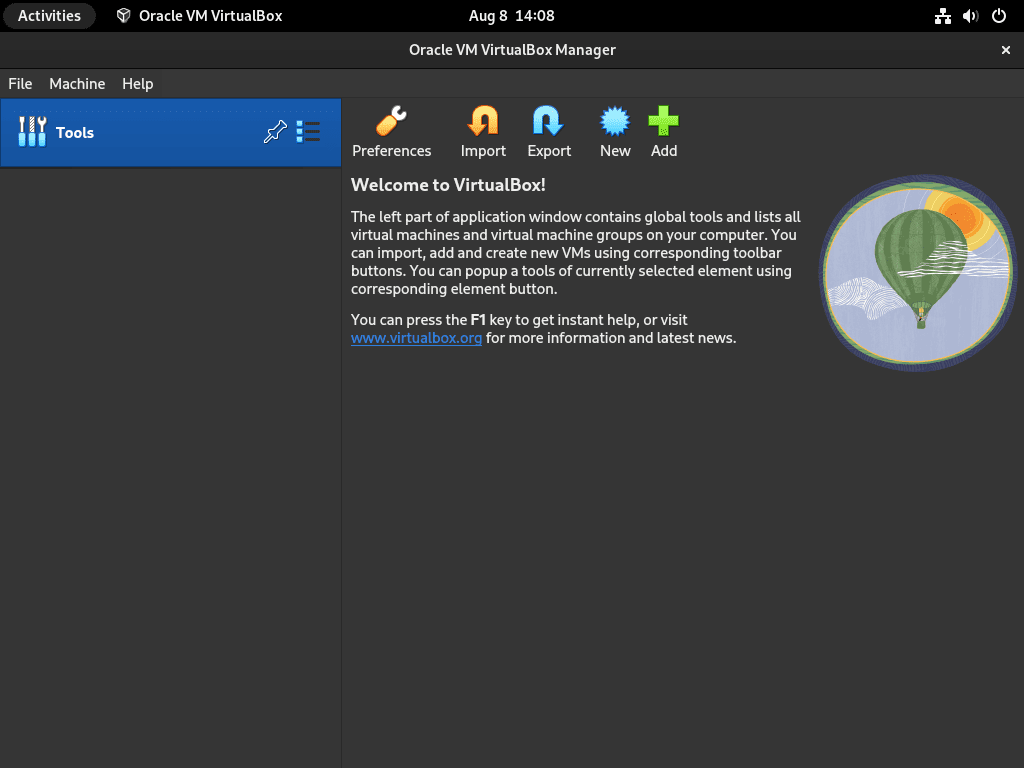The height and width of the screenshot is (768, 1024).
Task: Select the Import appliance icon
Action: (482, 130)
